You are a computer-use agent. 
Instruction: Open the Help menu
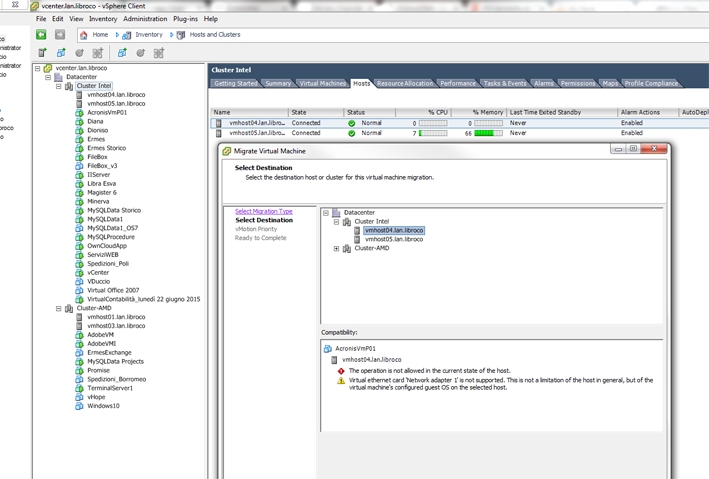211,19
